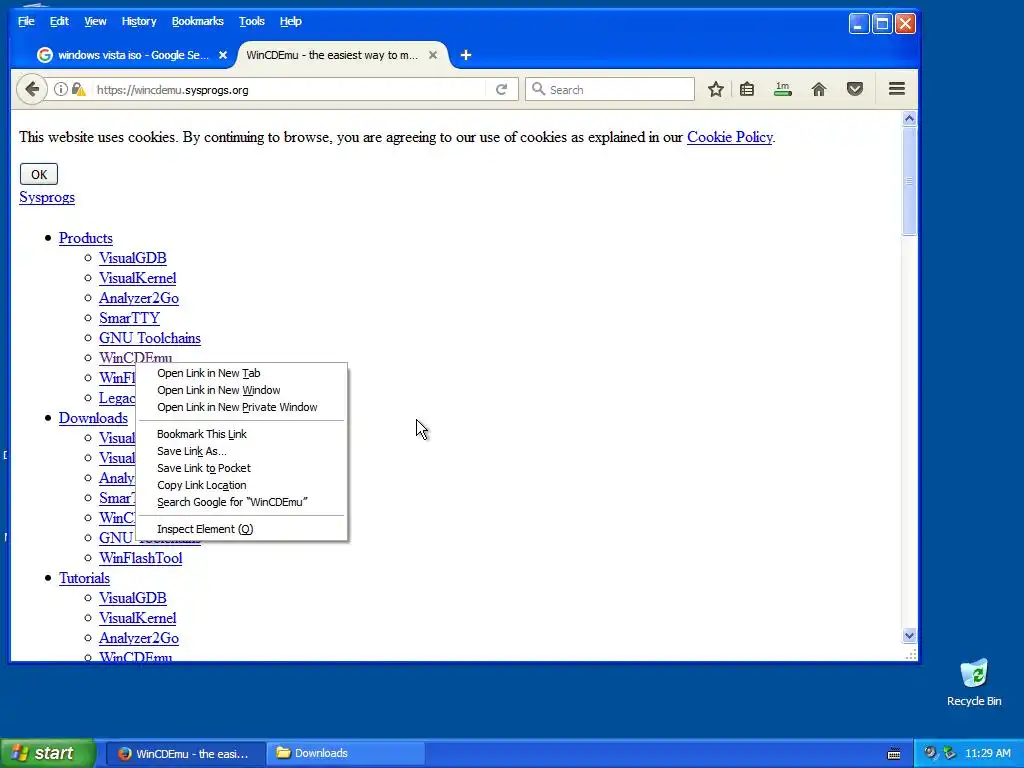
Task: Open VisualGDB link under Products
Action: point(133,258)
